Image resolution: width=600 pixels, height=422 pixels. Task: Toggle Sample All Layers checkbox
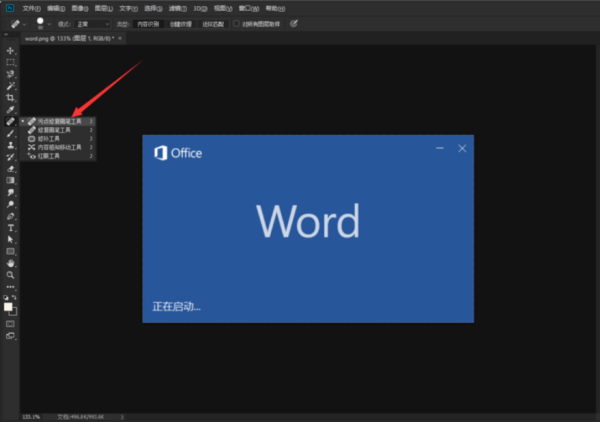click(x=236, y=24)
